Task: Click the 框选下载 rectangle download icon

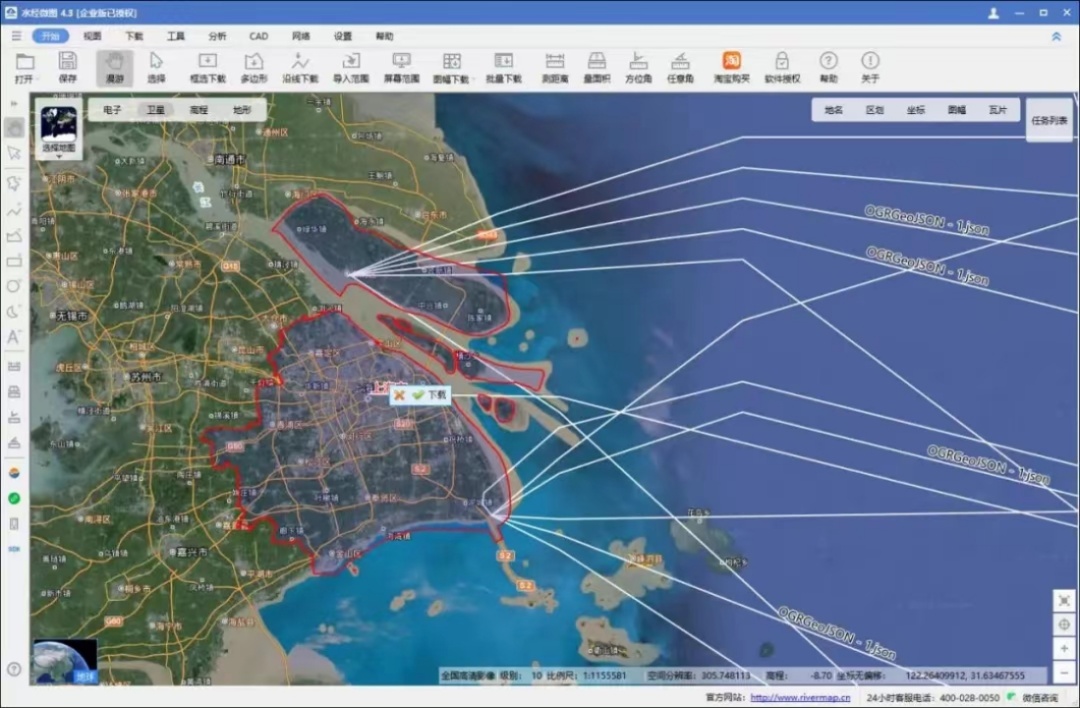Action: (207, 66)
